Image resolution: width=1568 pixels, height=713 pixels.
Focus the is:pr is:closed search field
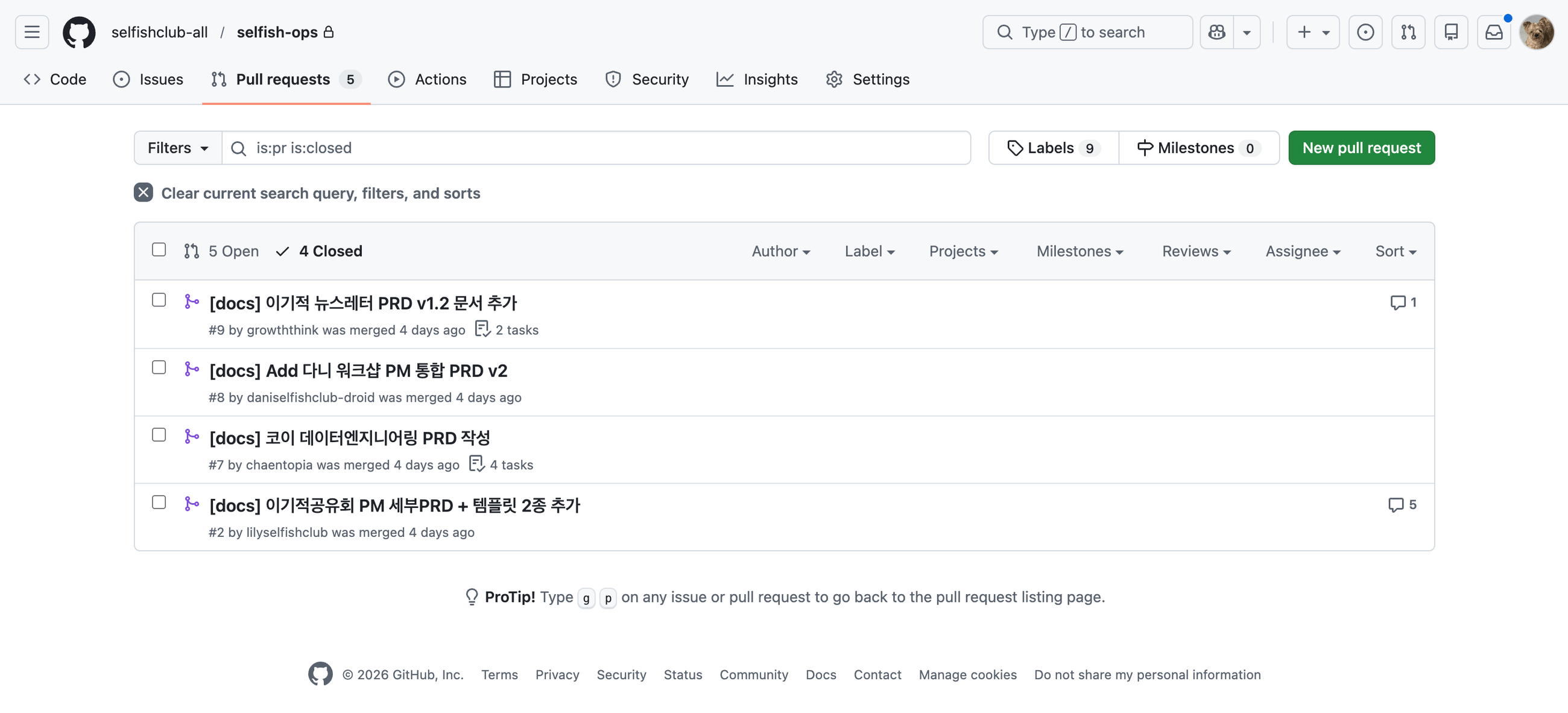(x=596, y=148)
